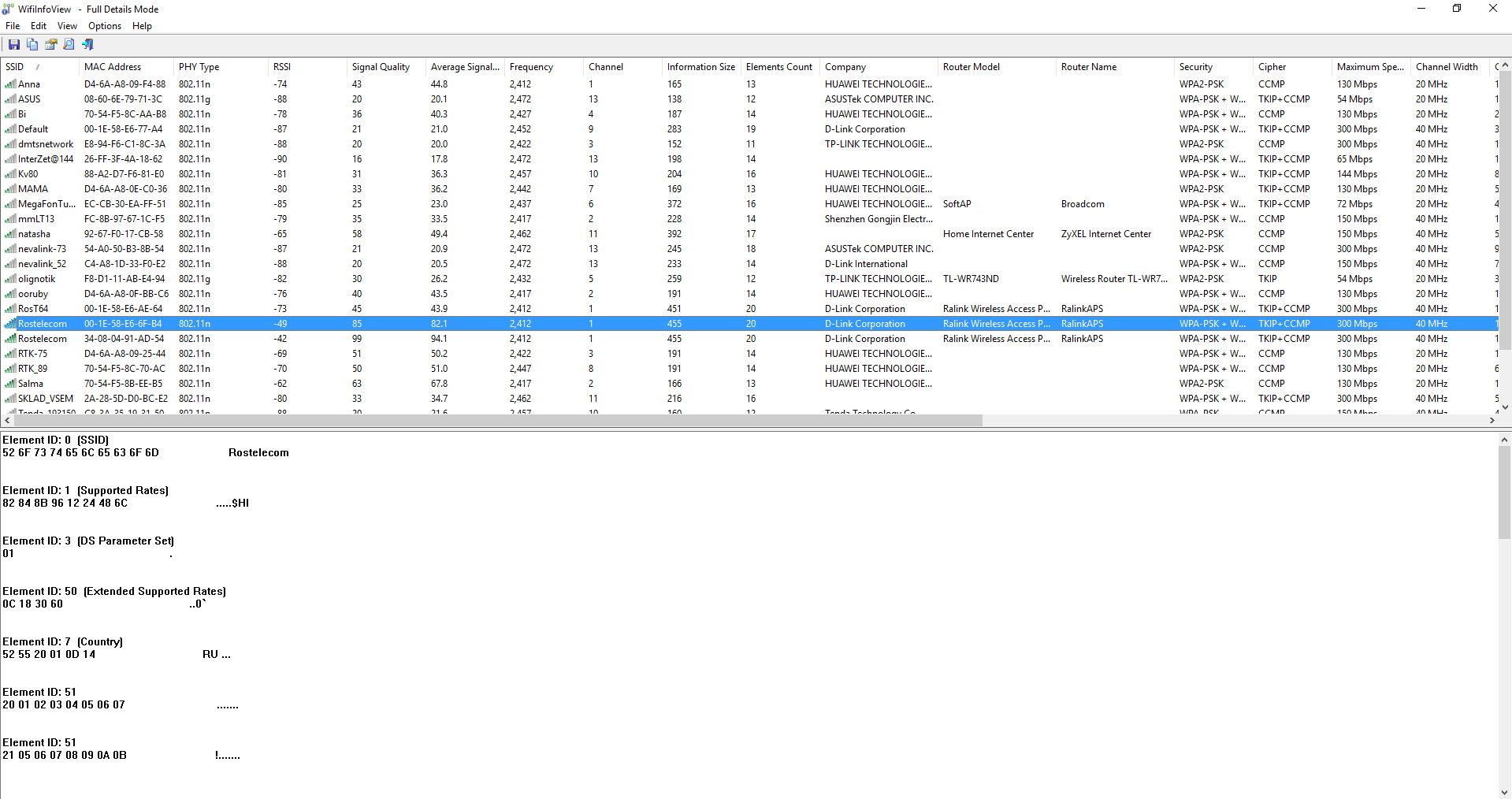Screen dimensions: 1512x799
Task: Click the signal icon next to Anna
Action: [11, 84]
